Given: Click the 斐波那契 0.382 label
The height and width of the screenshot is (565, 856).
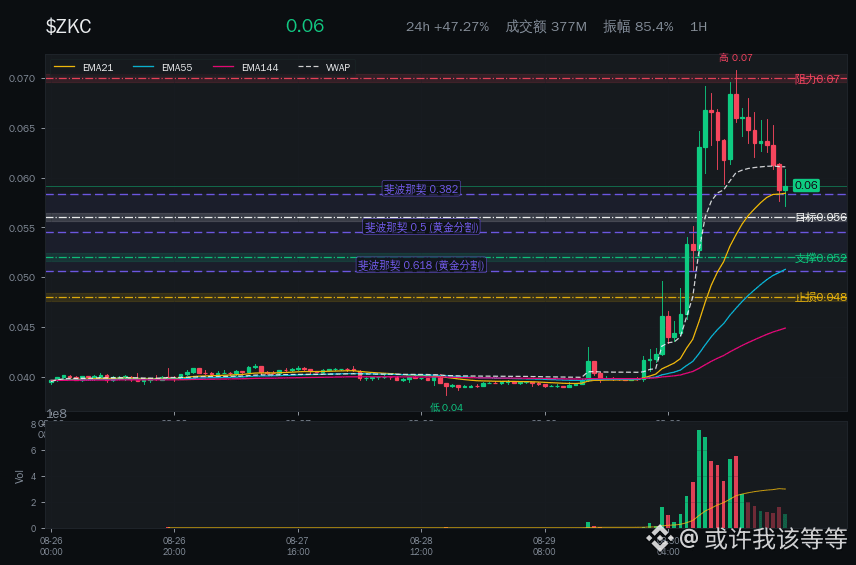Looking at the screenshot, I should [421, 189].
